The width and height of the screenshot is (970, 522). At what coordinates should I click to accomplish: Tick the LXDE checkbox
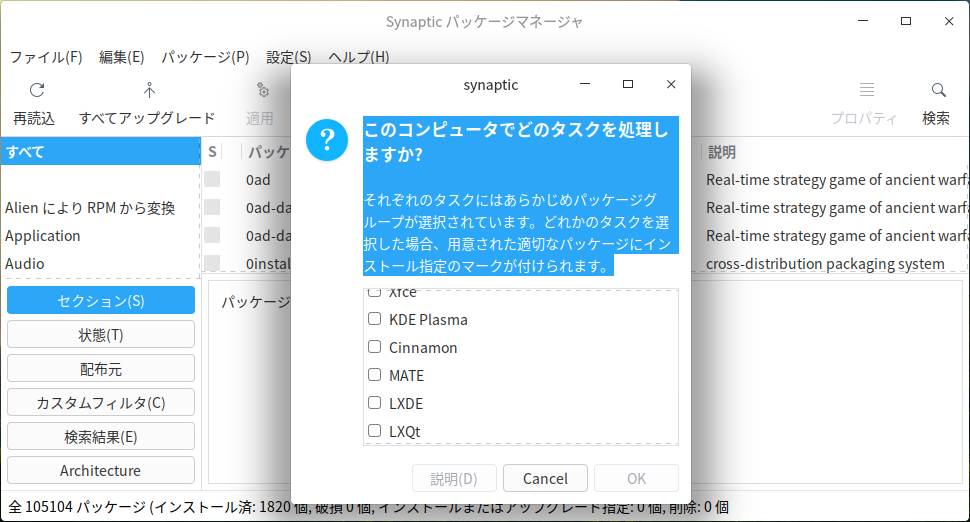(x=374, y=403)
